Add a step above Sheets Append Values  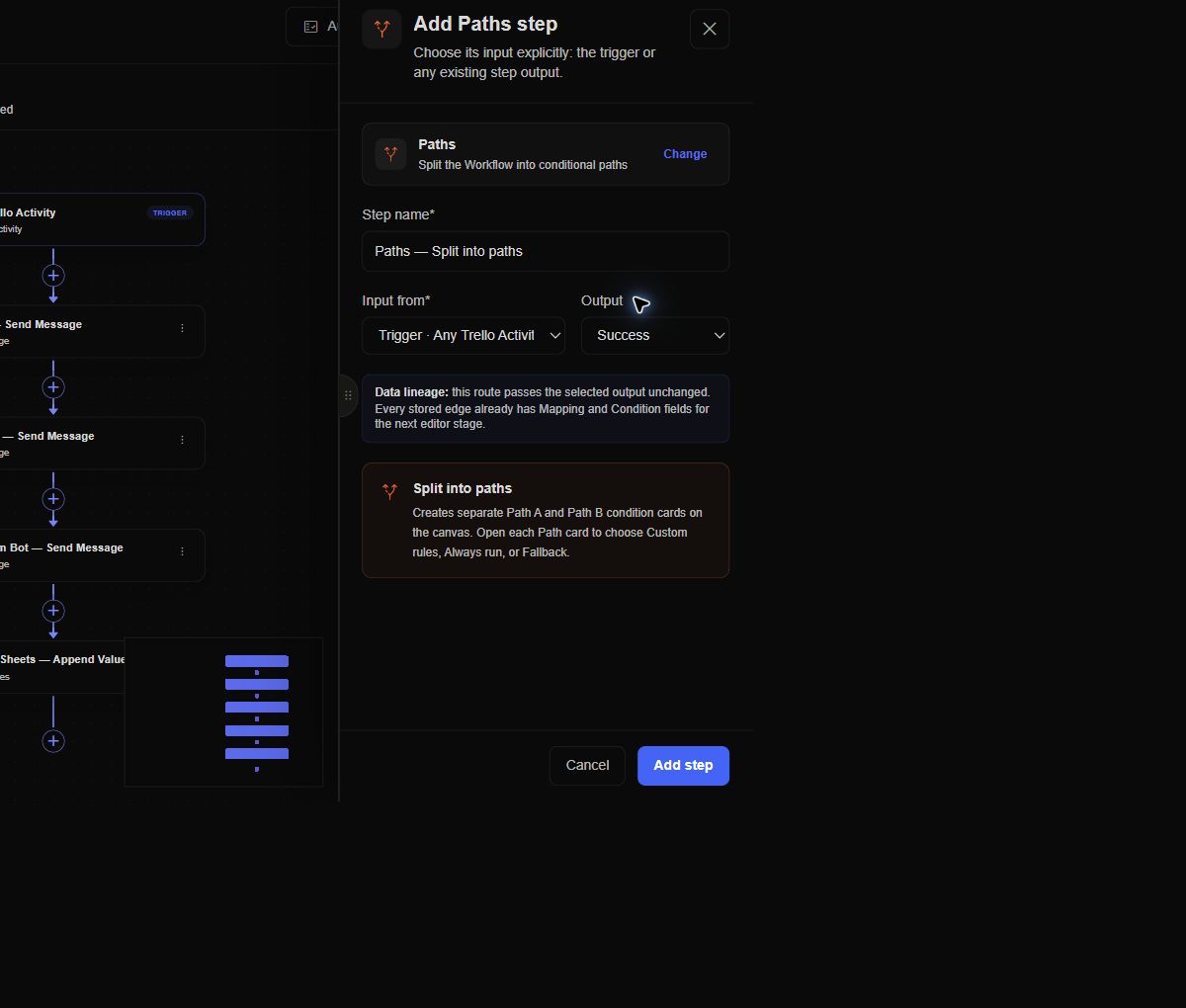click(x=53, y=610)
